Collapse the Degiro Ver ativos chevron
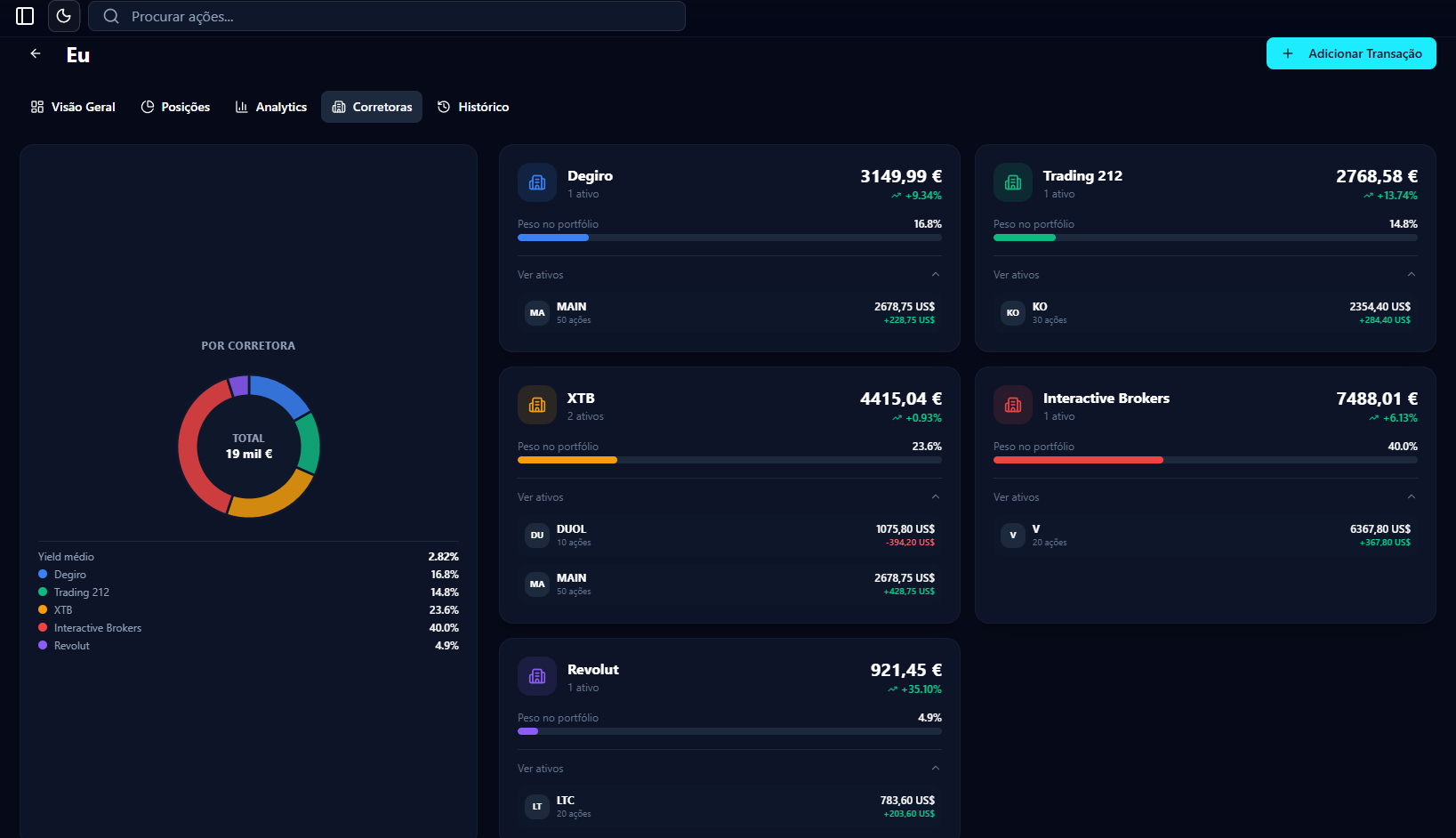Viewport: 1456px width, 838px height. [x=935, y=274]
